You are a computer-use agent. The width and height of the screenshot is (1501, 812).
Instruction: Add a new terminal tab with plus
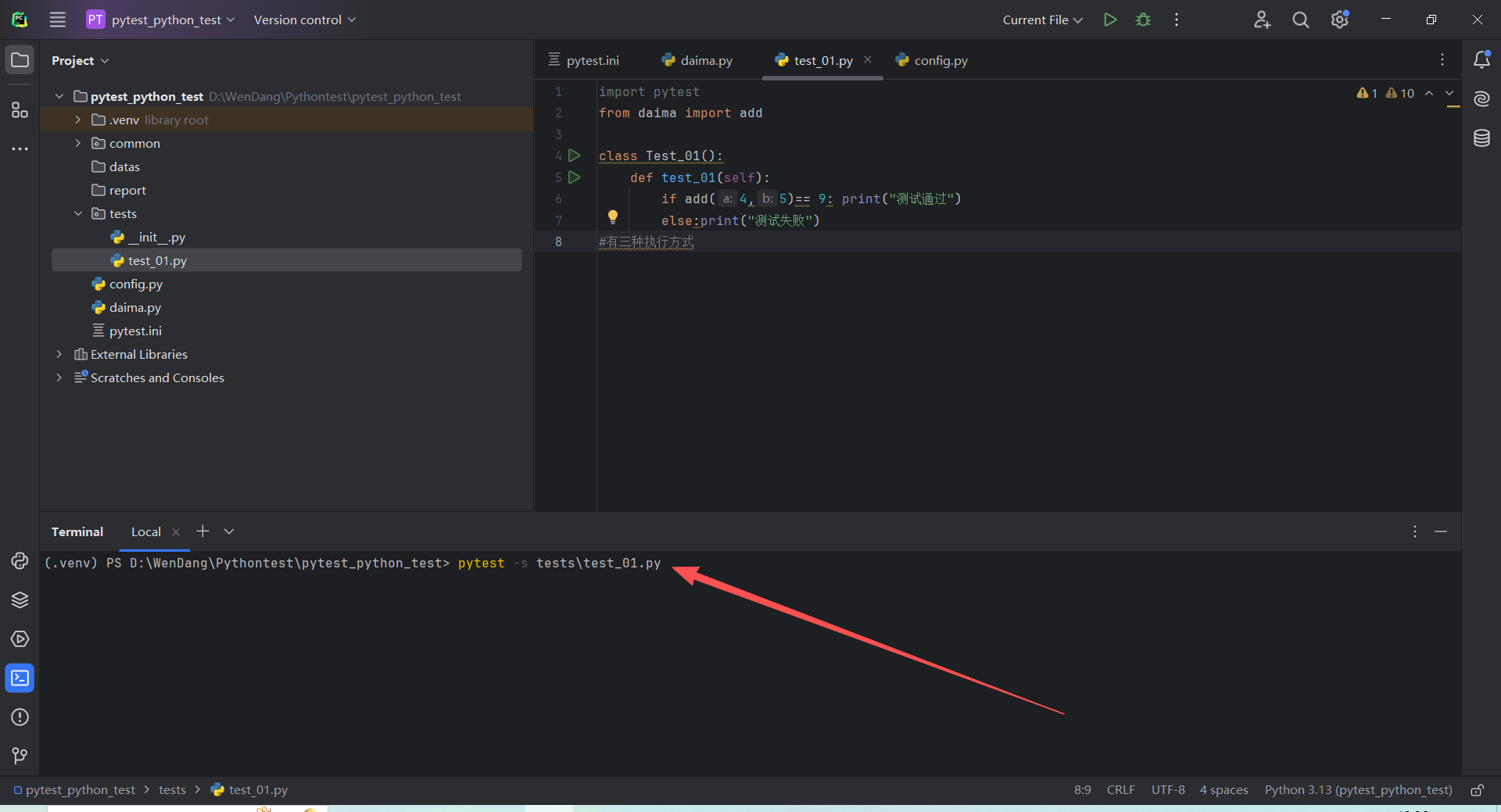point(202,531)
